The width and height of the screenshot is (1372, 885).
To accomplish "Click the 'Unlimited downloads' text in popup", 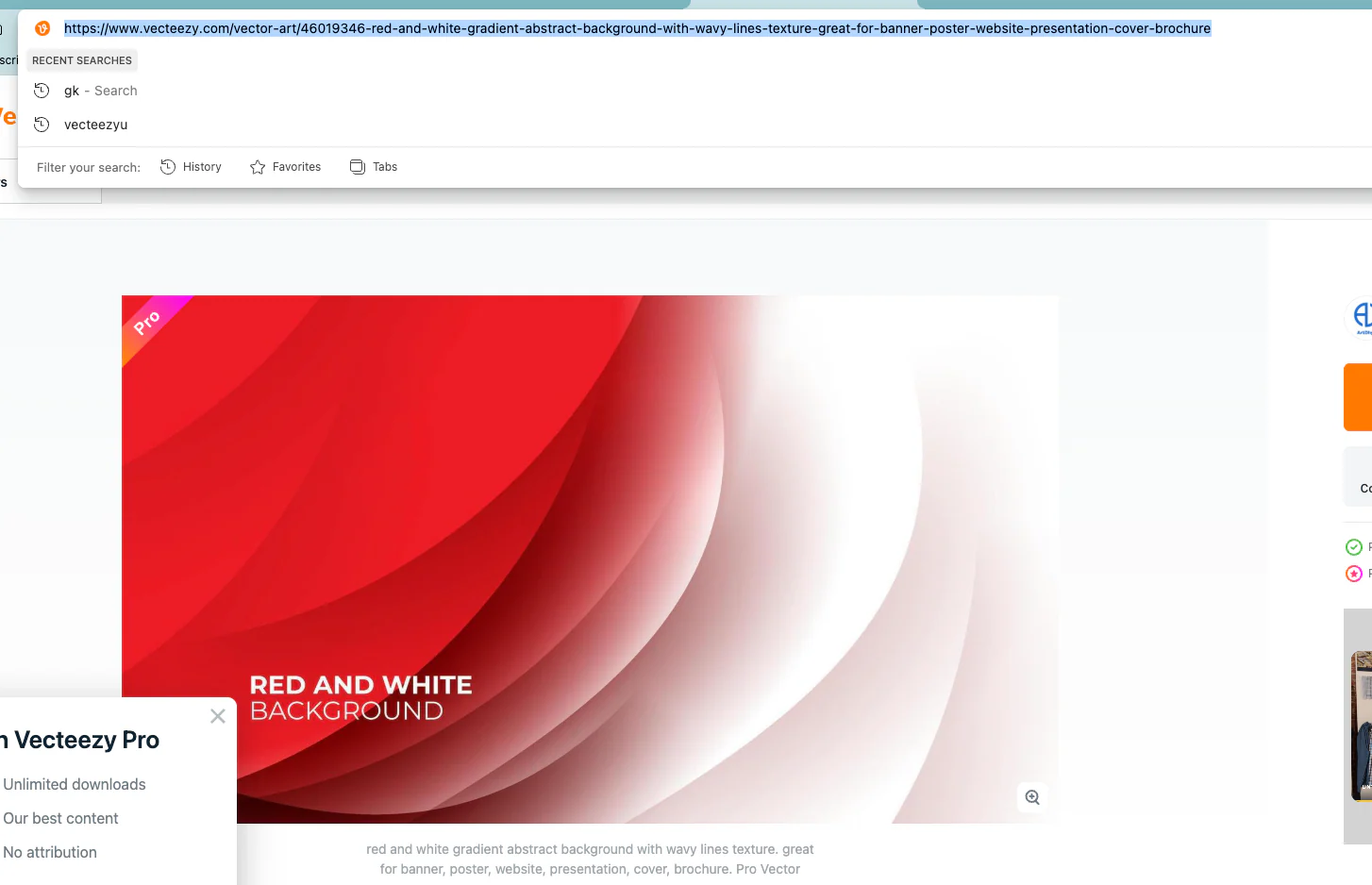I will [x=75, y=784].
